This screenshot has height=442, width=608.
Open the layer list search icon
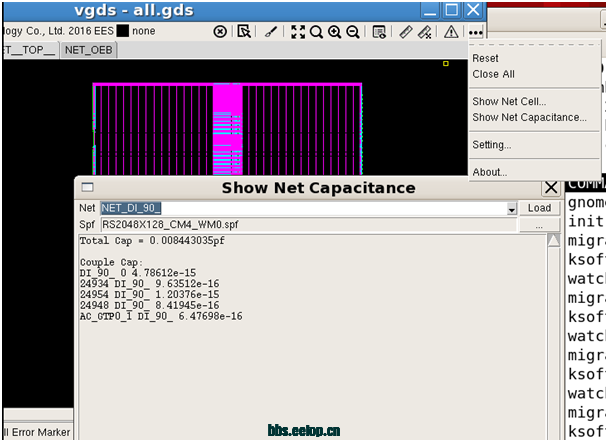click(379, 32)
